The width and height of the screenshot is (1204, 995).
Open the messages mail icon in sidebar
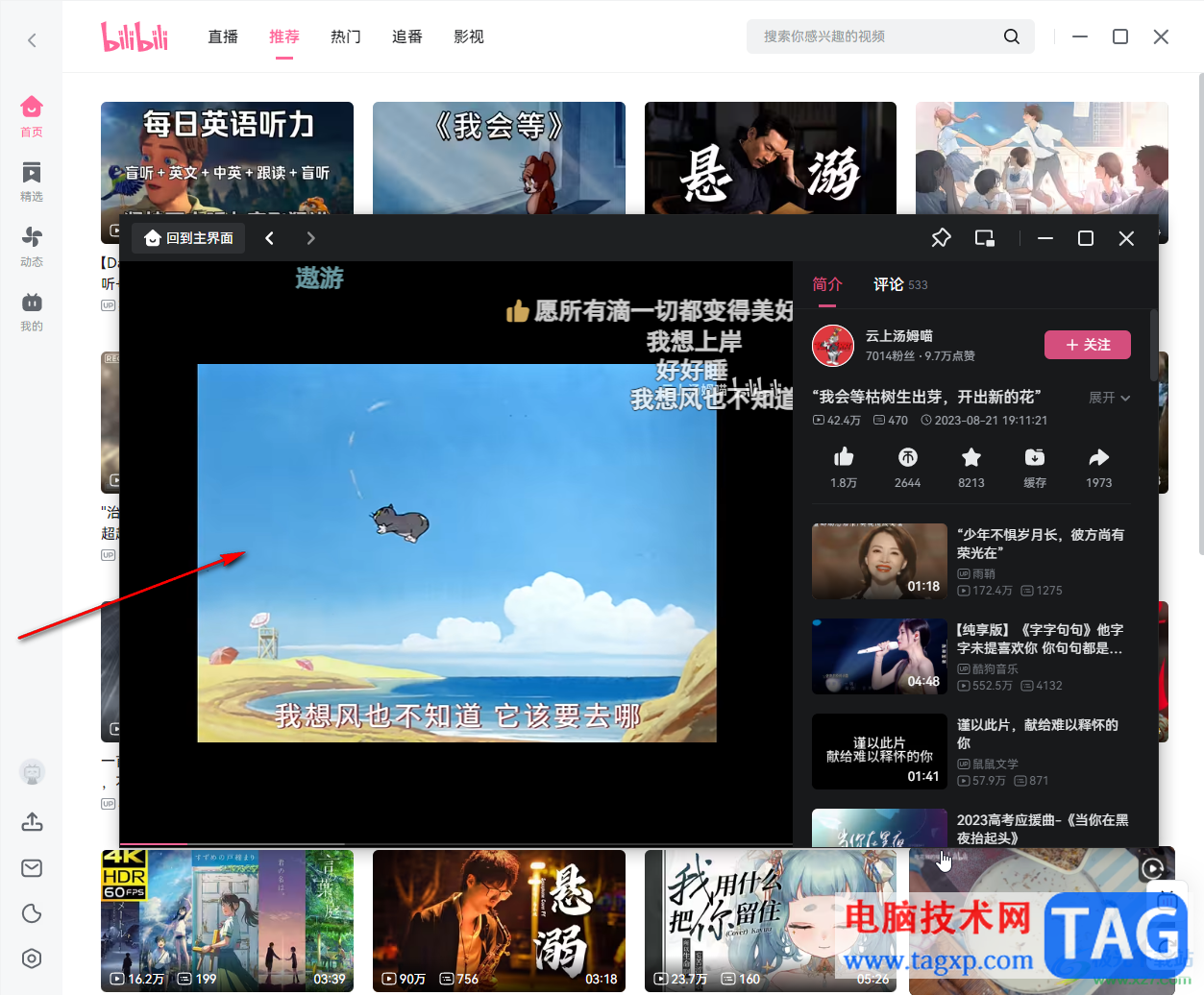tap(32, 868)
